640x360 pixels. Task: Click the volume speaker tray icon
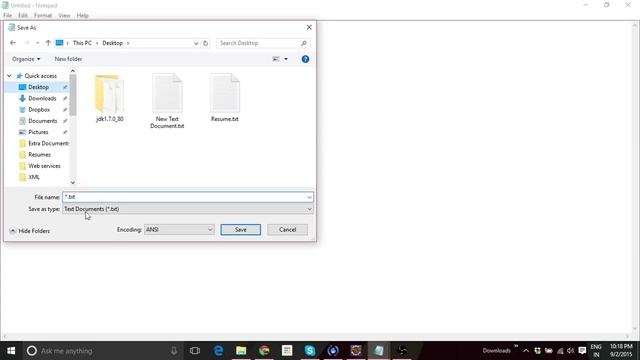pyautogui.click(x=570, y=351)
